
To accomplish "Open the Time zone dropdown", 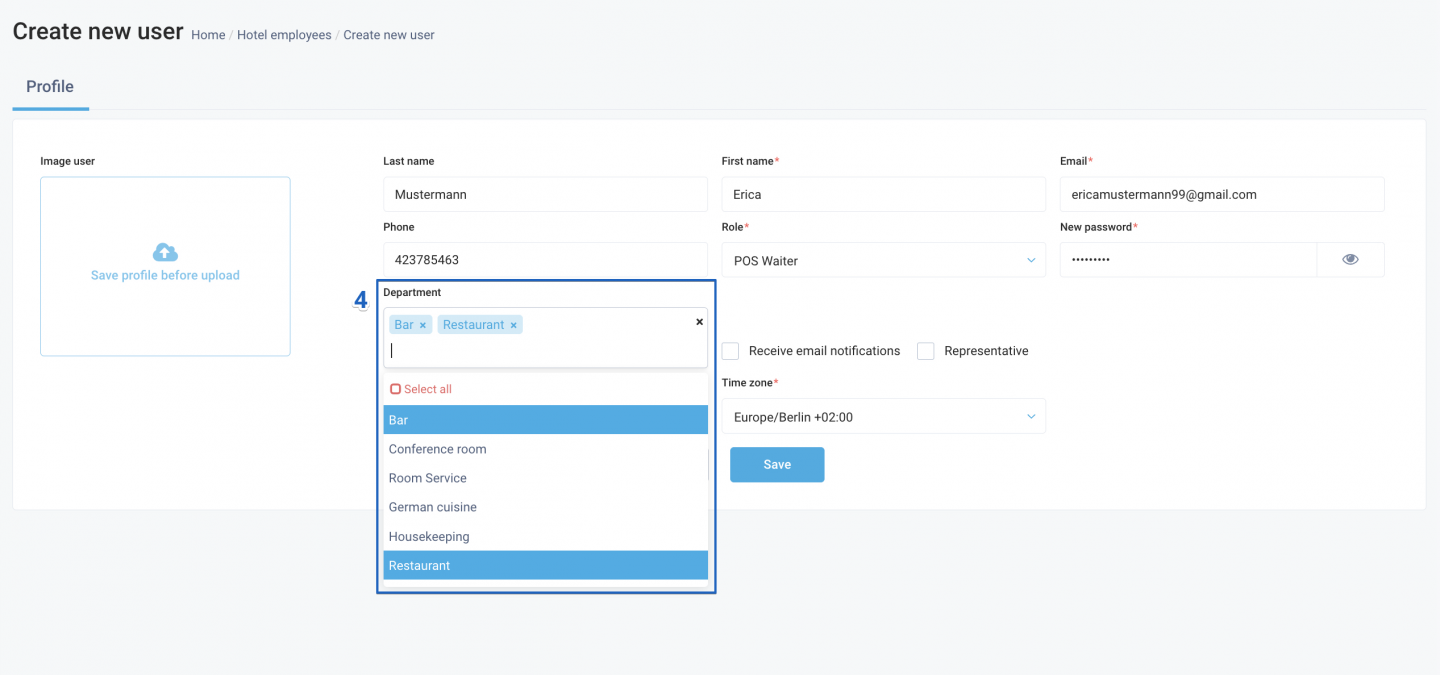I will click(x=884, y=417).
